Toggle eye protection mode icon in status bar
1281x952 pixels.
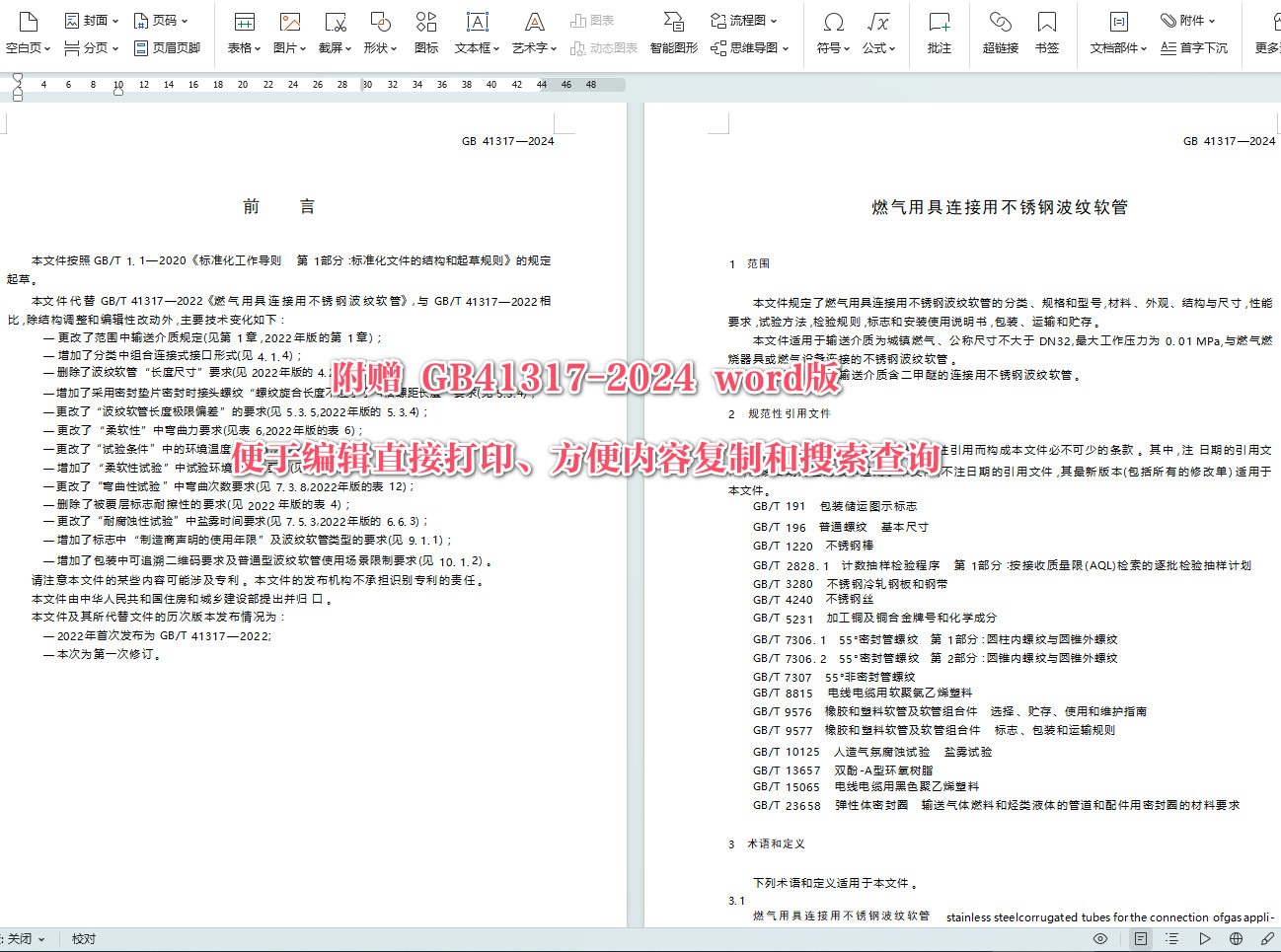pyautogui.click(x=1100, y=939)
